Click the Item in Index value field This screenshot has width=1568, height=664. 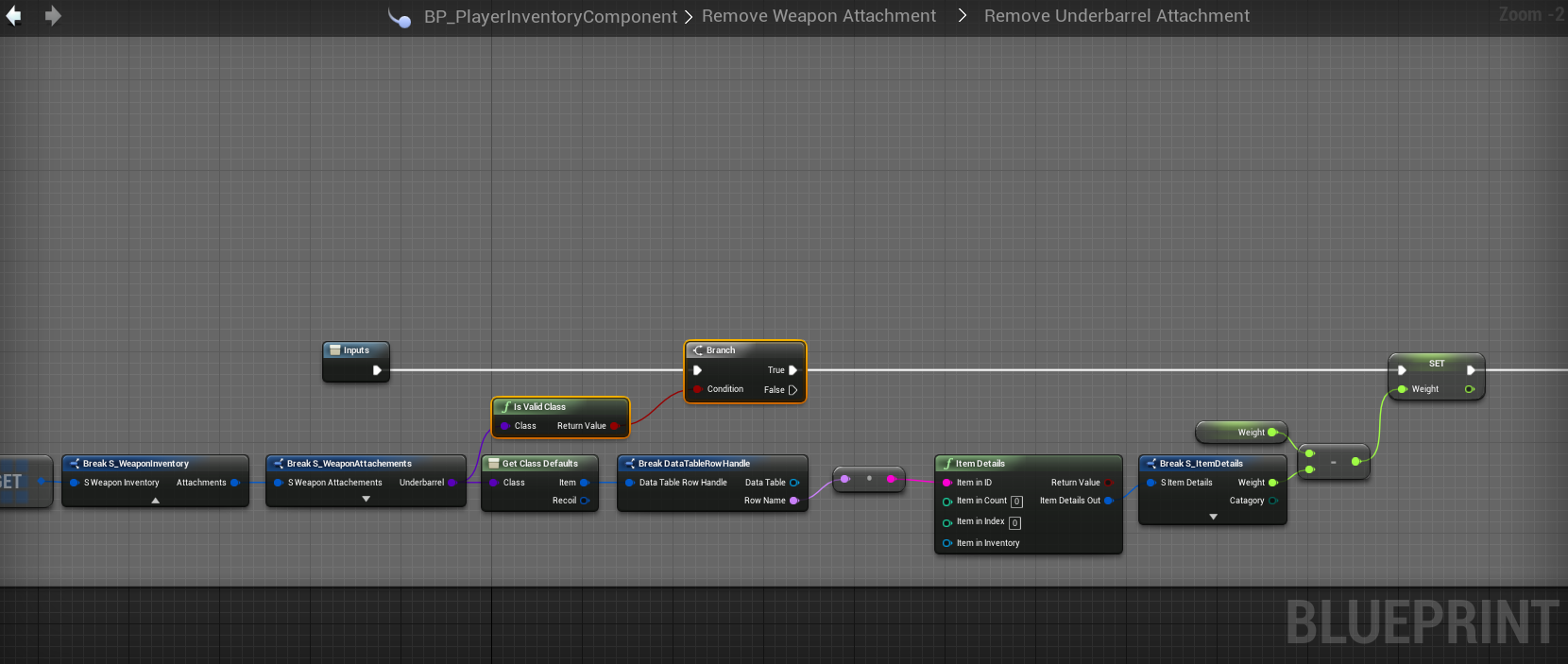(1014, 522)
